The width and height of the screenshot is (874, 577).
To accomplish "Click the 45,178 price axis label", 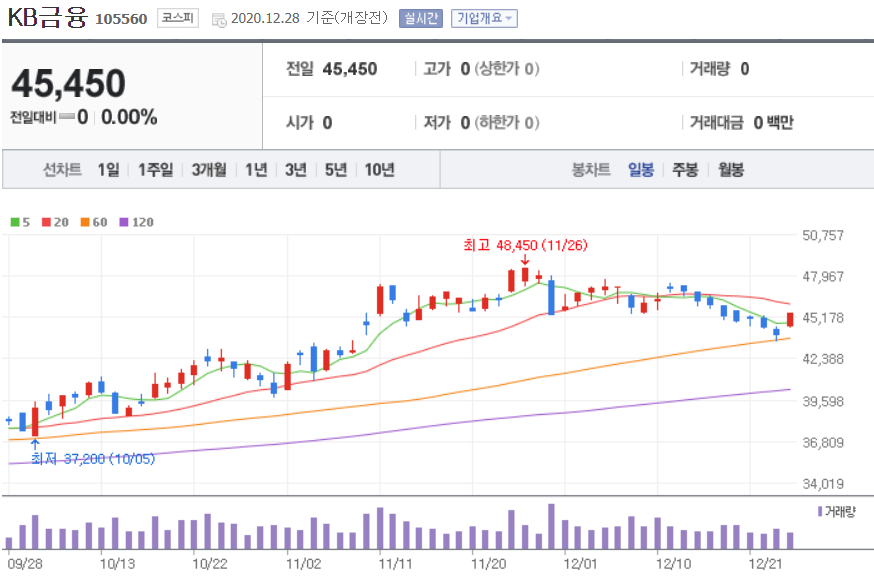I will coord(823,318).
